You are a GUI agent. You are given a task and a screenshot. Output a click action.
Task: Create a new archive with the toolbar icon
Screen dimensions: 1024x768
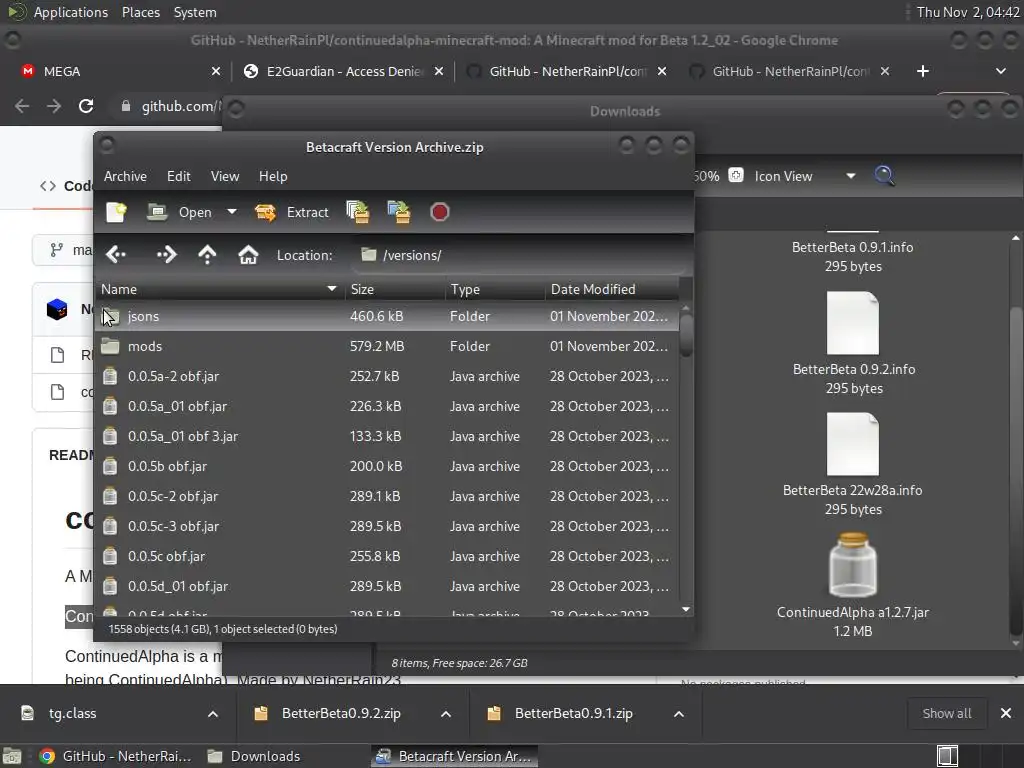(x=116, y=212)
